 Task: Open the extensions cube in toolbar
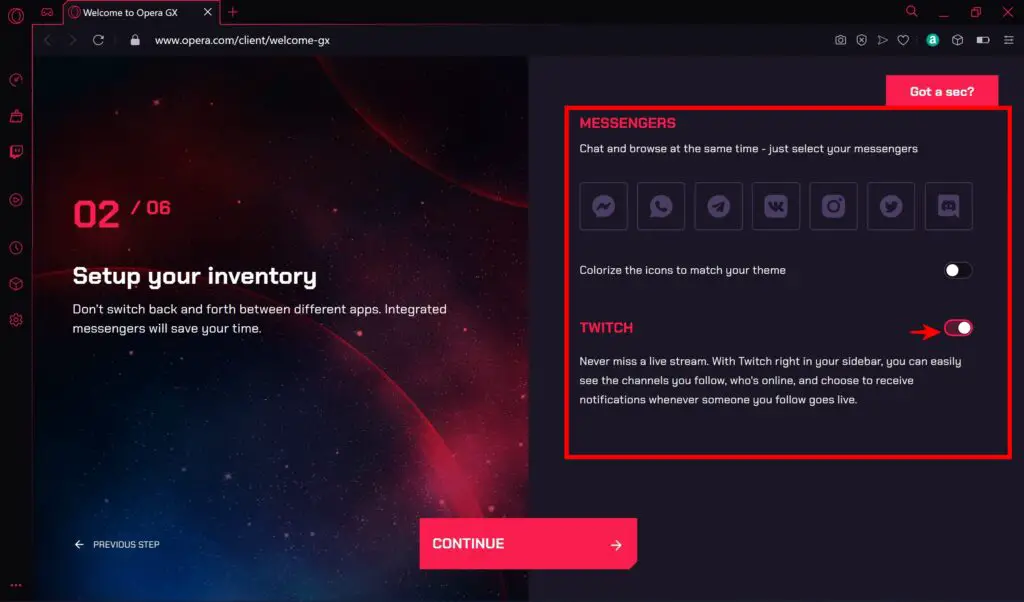[x=957, y=40]
